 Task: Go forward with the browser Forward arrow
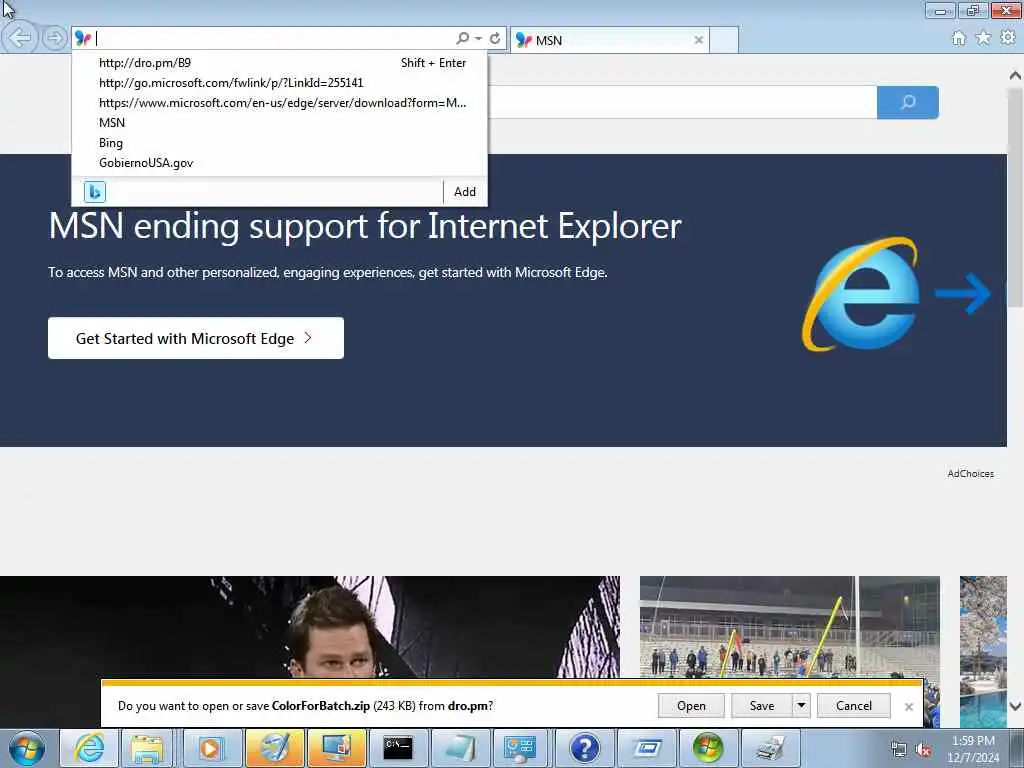coord(55,38)
